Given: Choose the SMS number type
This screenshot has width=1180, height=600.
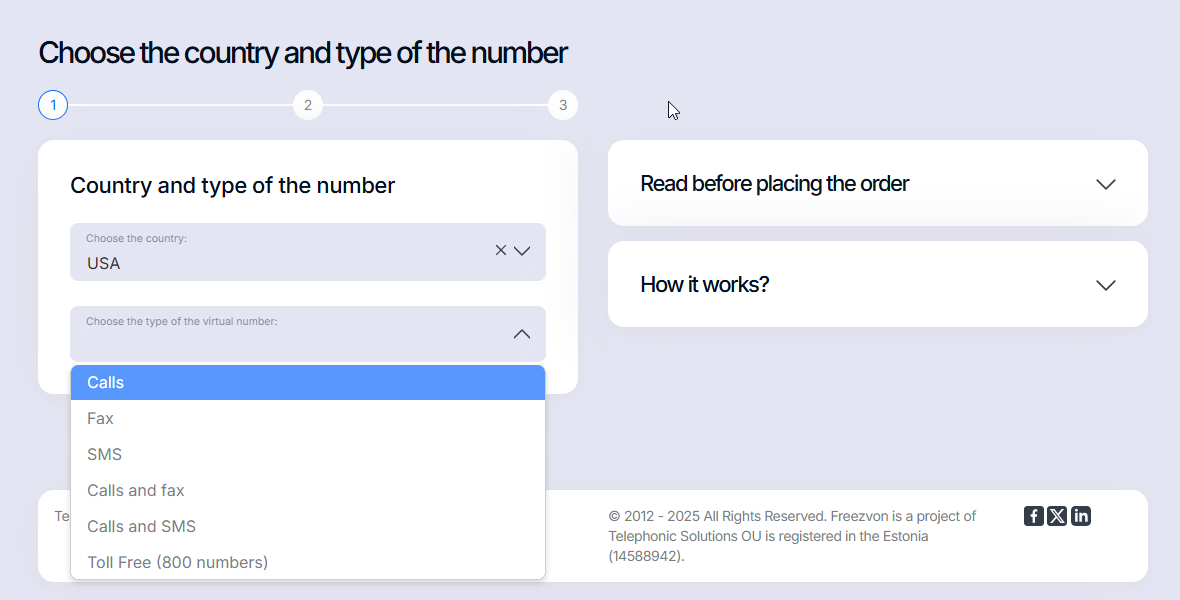Looking at the screenshot, I should tap(308, 455).
